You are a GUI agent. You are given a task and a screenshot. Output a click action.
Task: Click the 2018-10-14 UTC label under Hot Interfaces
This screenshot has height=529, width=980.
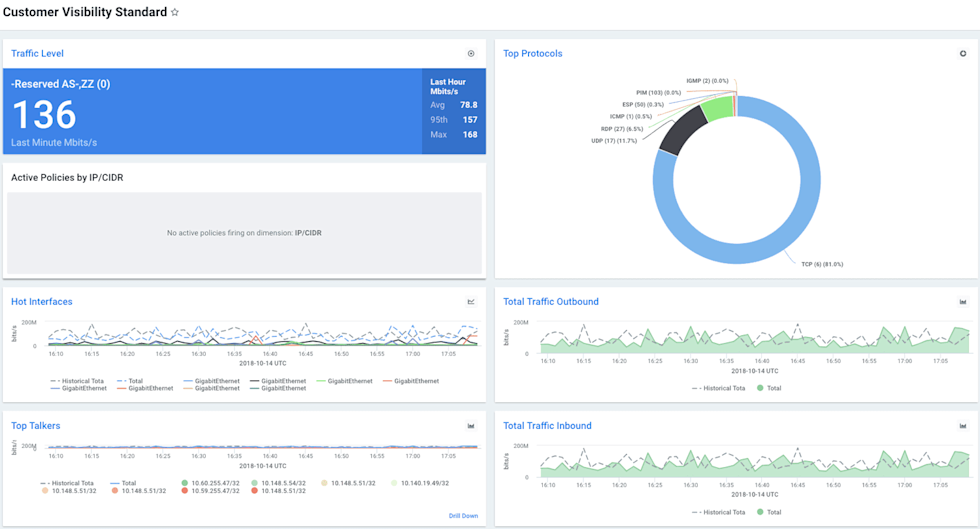(x=262, y=363)
